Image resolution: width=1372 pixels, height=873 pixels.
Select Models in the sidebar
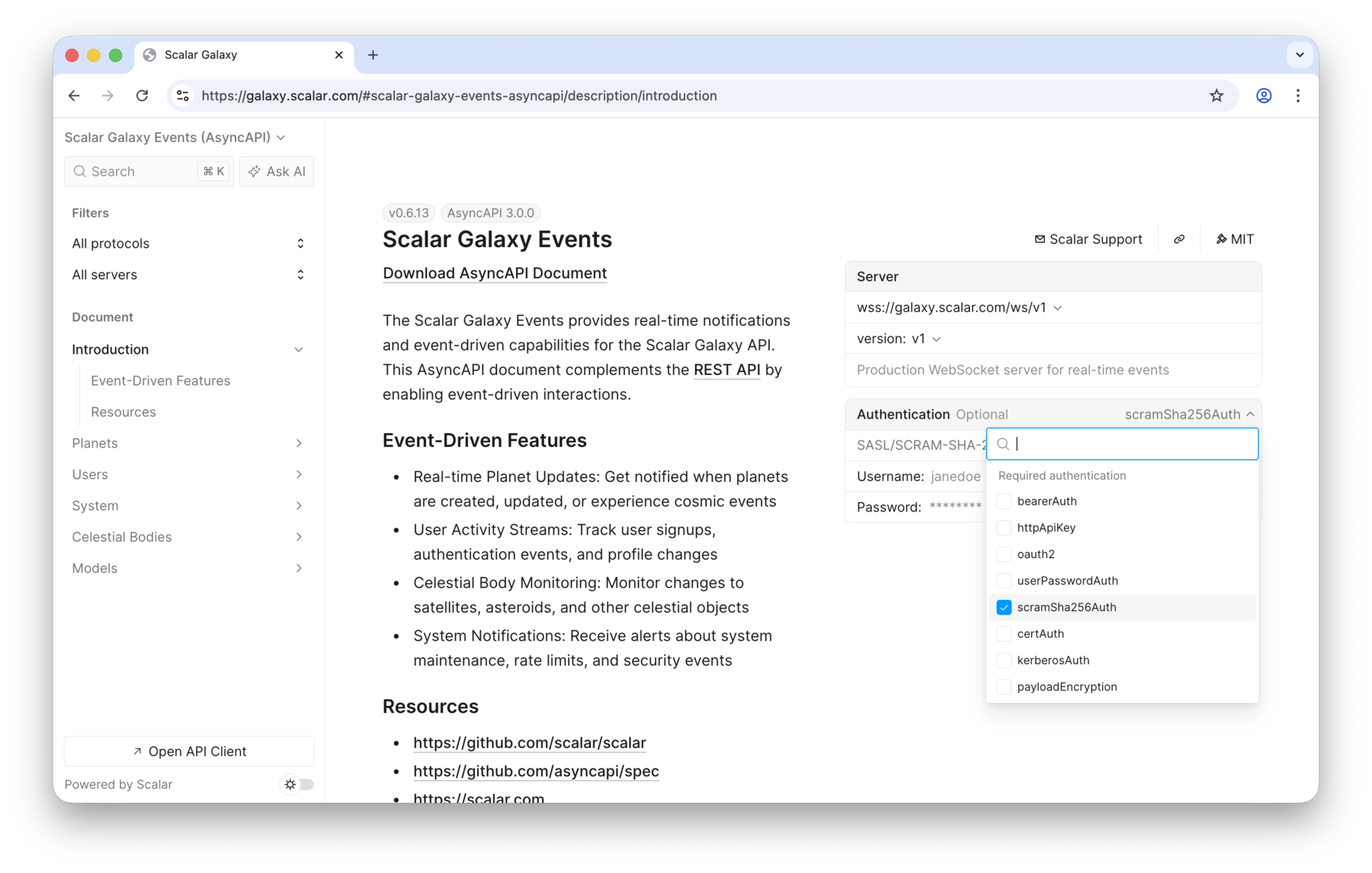coord(95,569)
